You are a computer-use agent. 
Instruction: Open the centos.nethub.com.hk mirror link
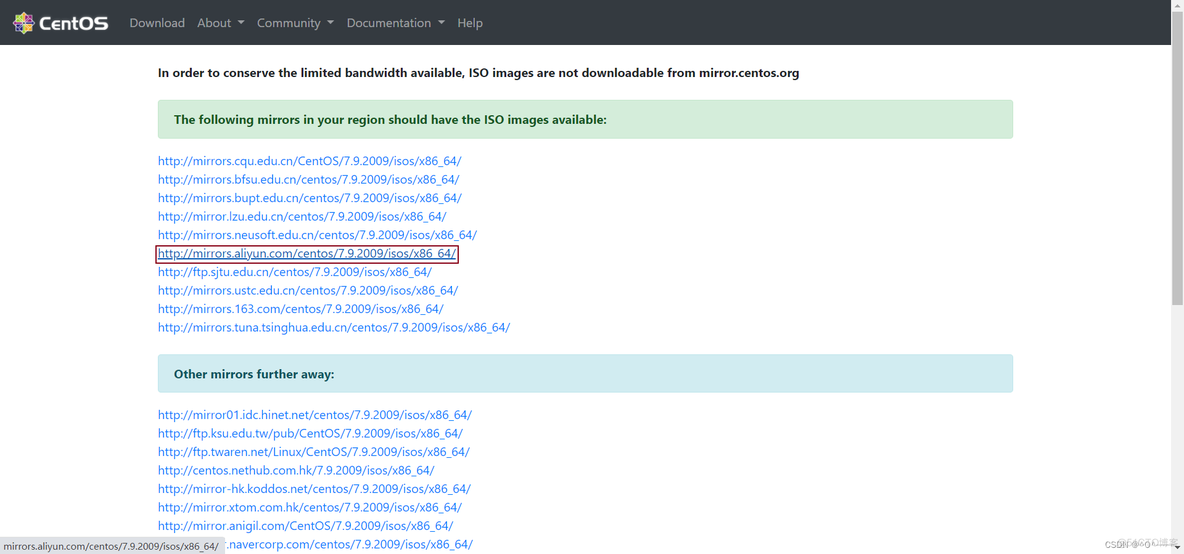point(296,470)
